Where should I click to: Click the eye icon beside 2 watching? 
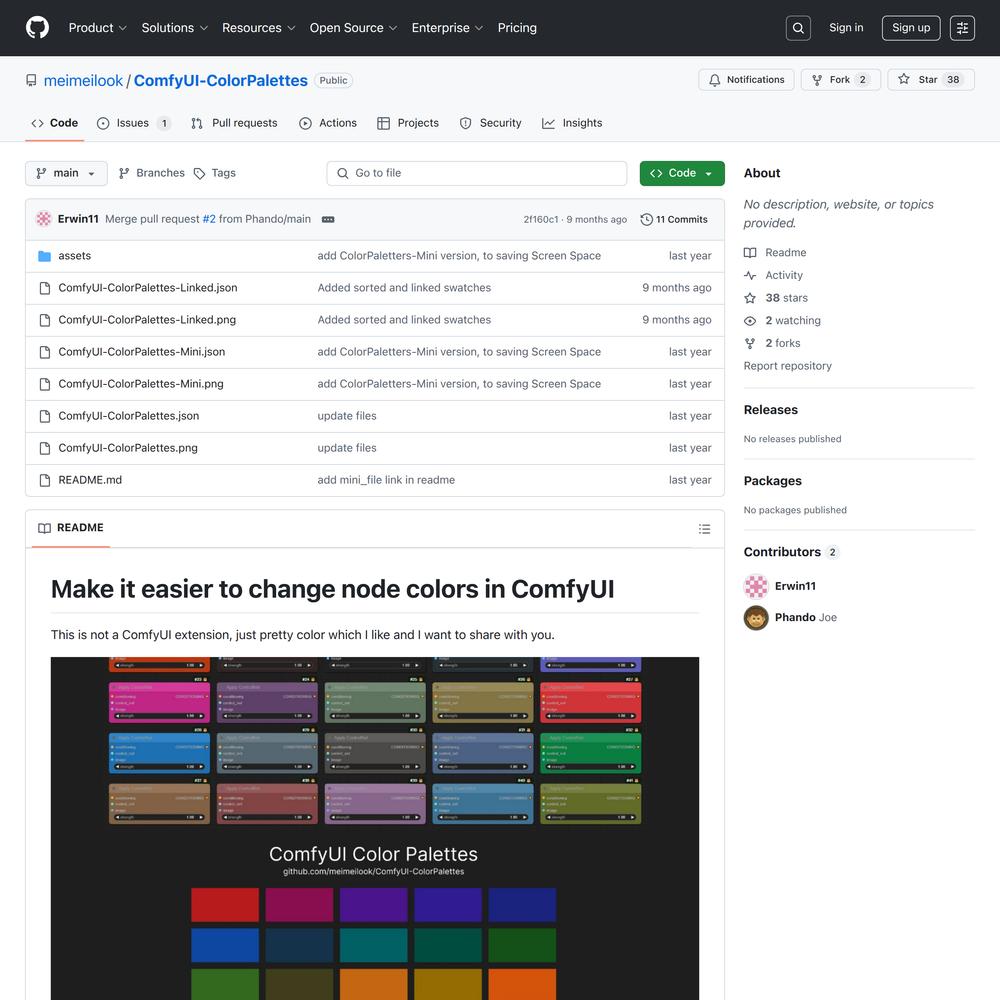[x=750, y=321]
